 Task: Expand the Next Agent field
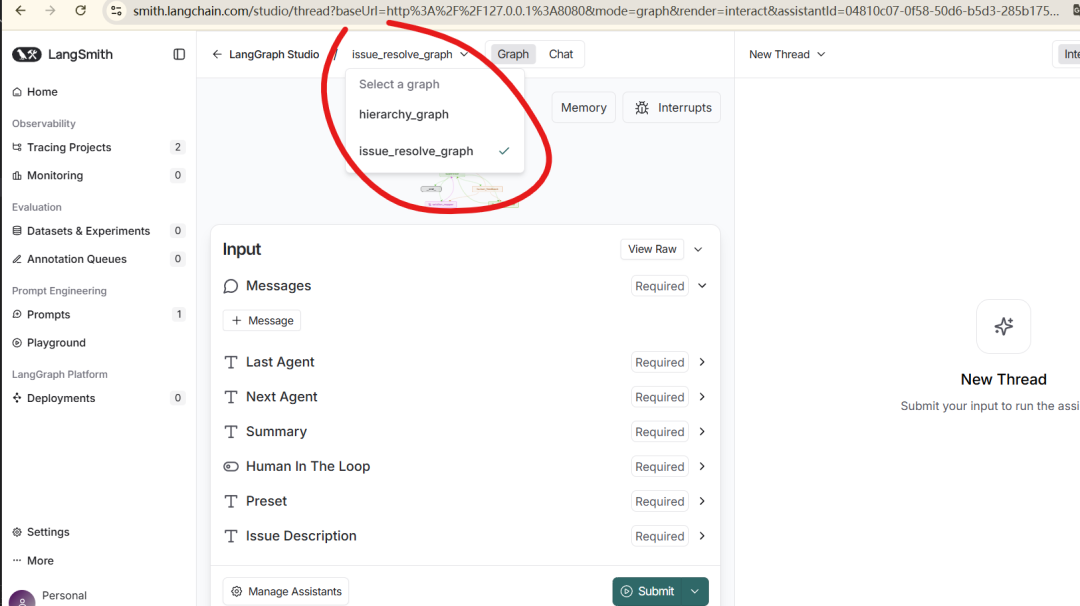[702, 397]
